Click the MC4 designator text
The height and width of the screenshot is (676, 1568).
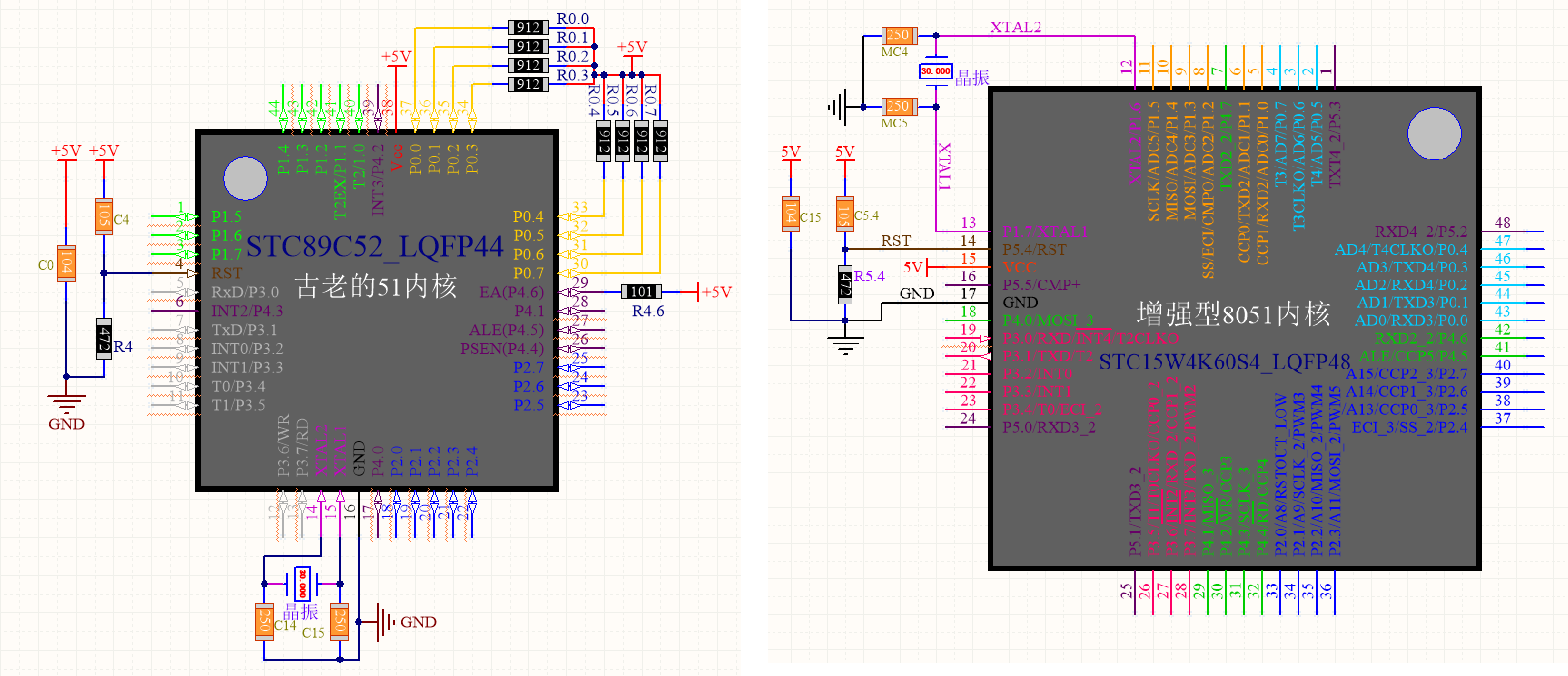tap(895, 51)
